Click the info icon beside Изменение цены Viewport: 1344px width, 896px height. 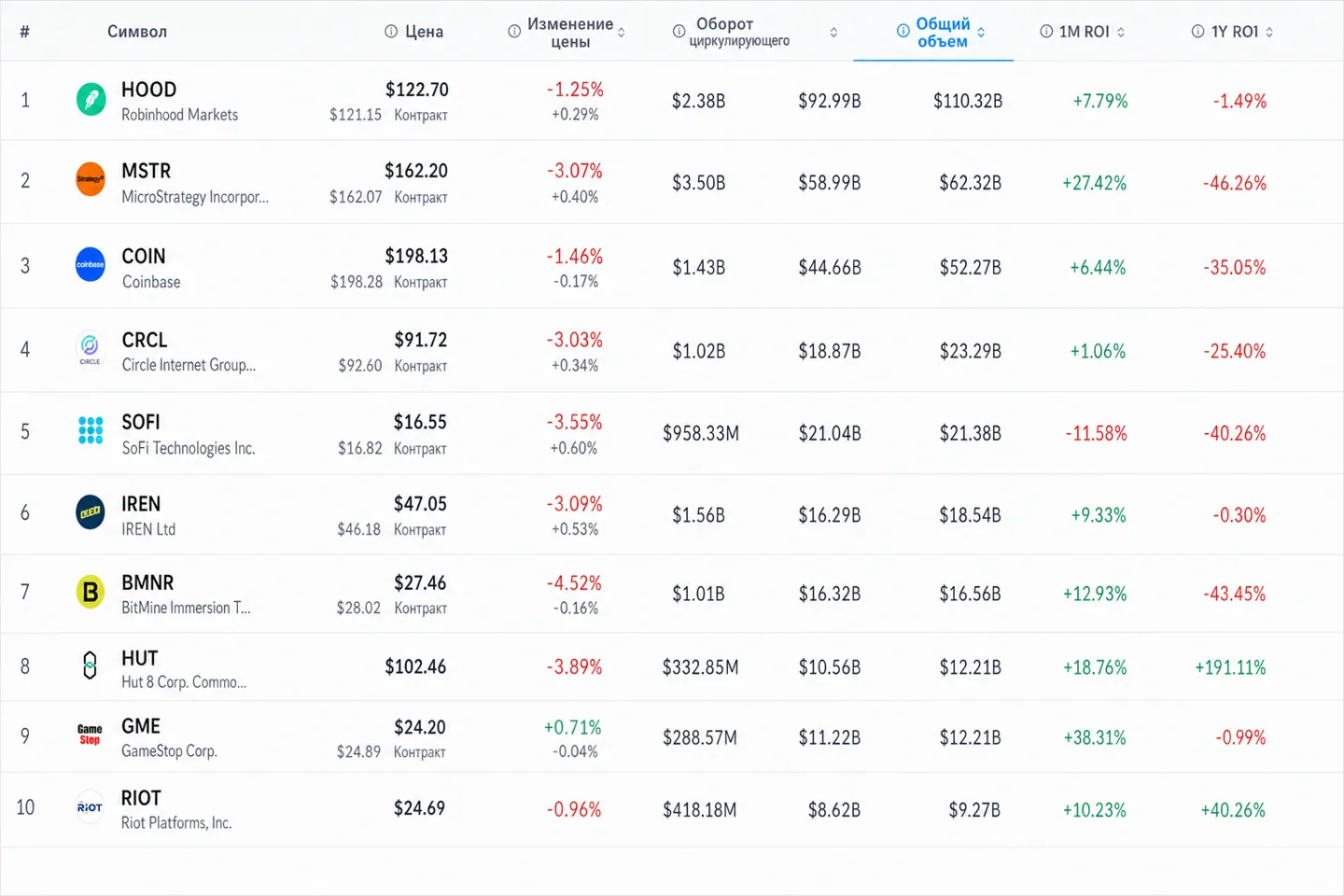[514, 32]
